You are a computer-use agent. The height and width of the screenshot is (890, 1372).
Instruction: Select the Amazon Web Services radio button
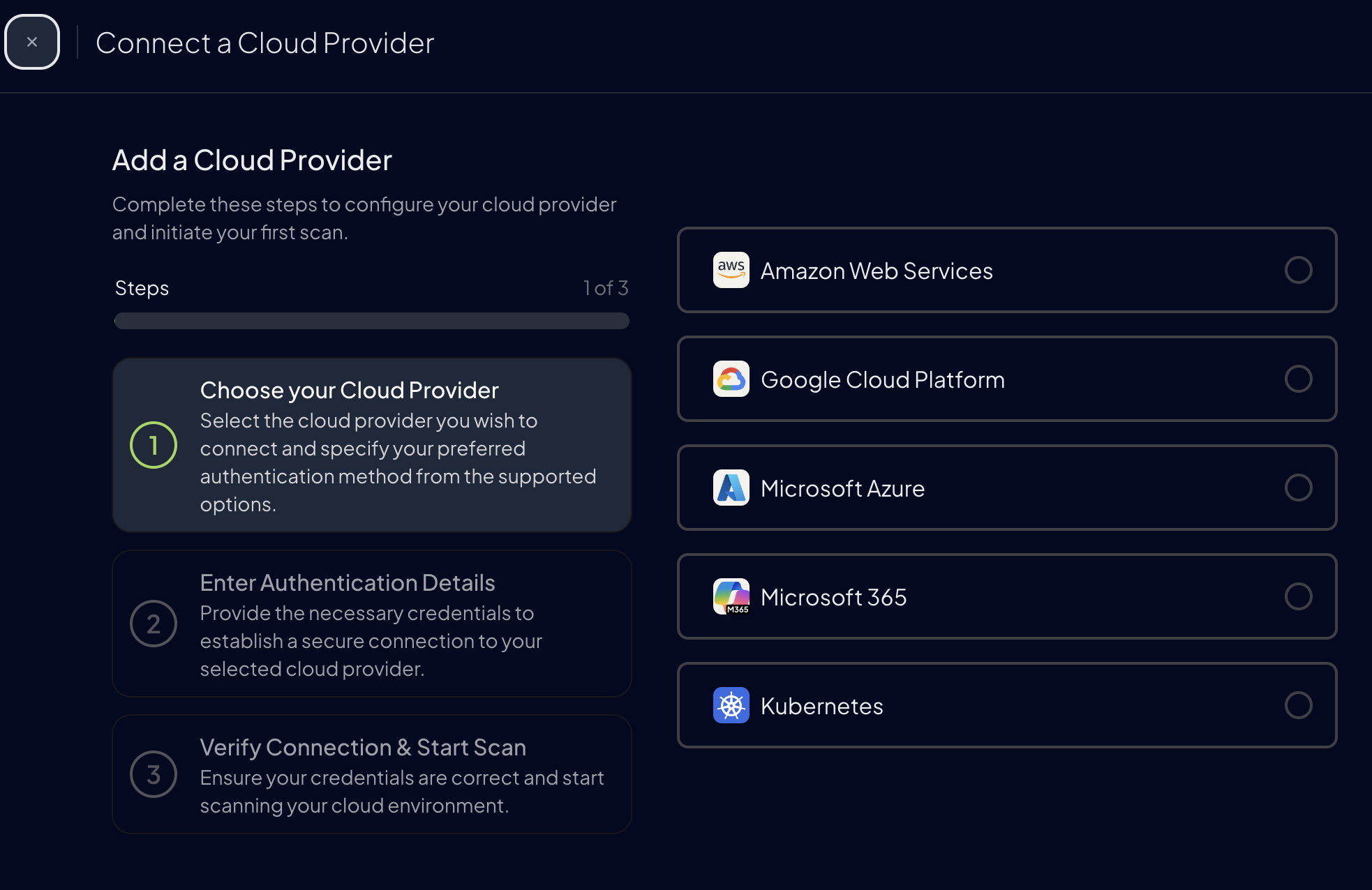pyautogui.click(x=1298, y=271)
